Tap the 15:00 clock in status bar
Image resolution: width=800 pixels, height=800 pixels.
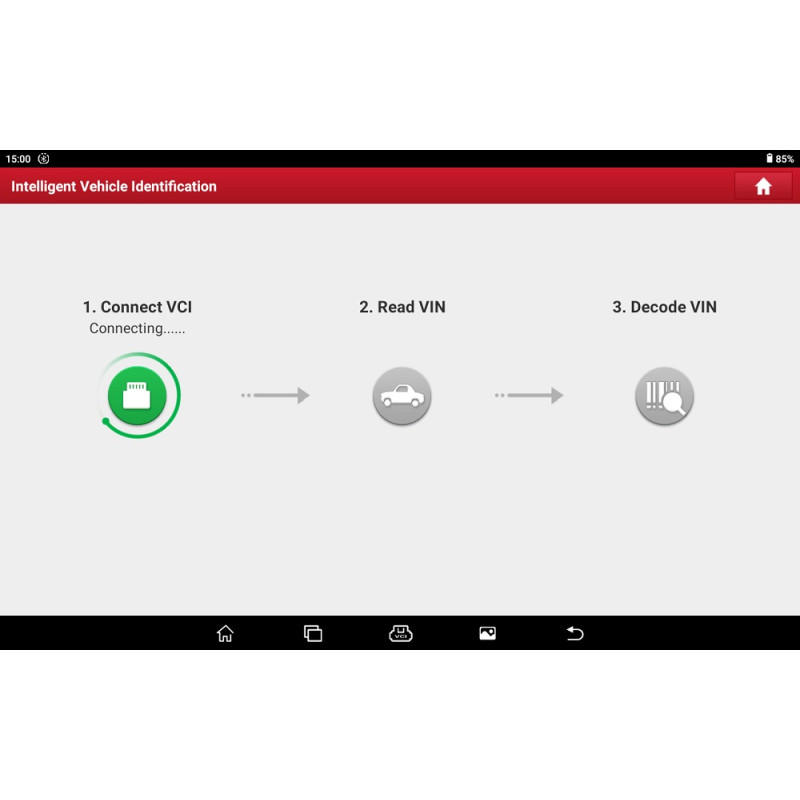[18, 159]
